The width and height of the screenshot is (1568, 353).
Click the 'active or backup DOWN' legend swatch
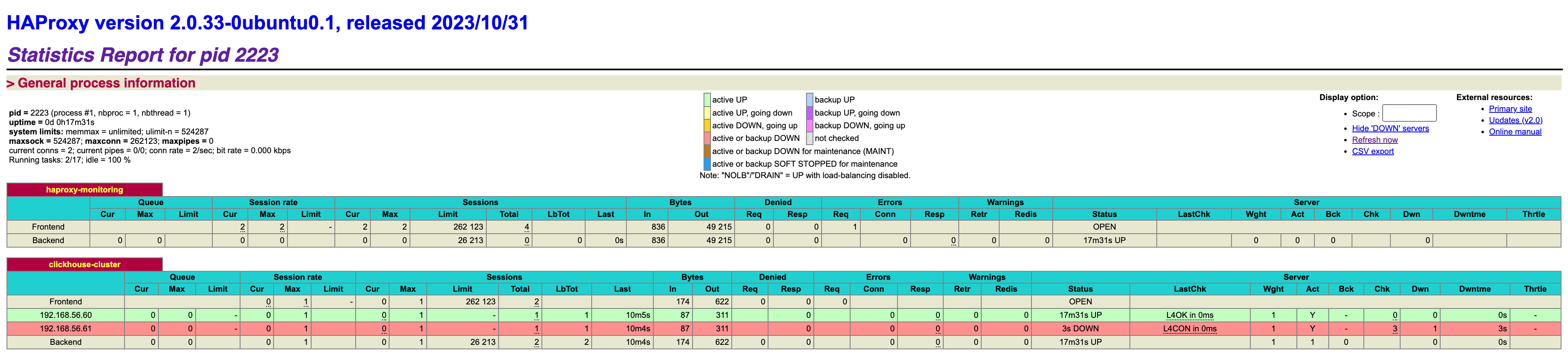tap(707, 138)
